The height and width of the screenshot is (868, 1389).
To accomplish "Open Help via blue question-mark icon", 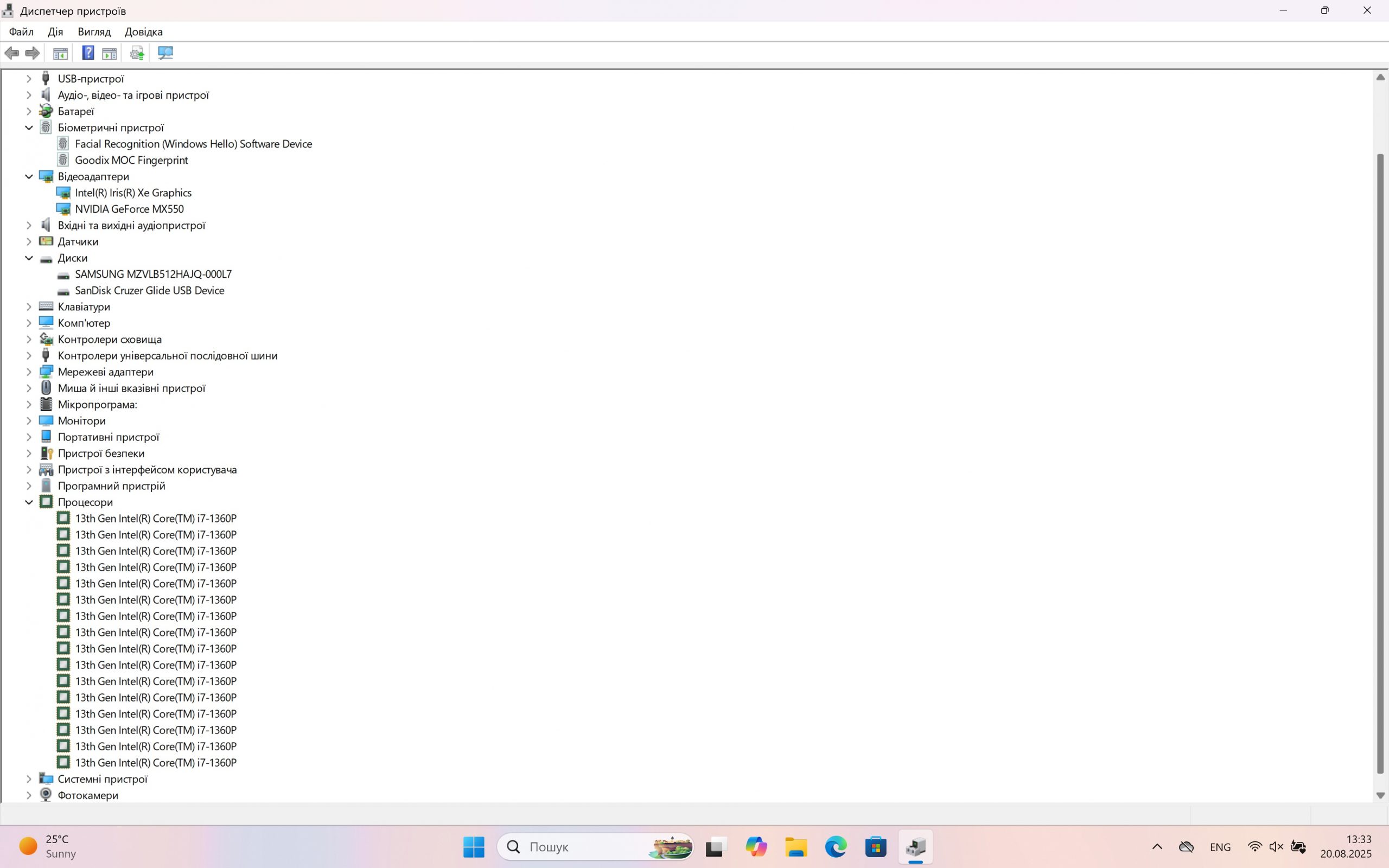I will 88,53.
